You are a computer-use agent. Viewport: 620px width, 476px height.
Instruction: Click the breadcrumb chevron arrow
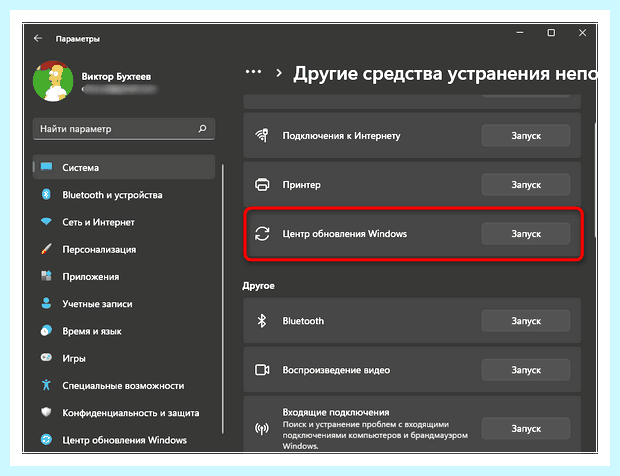point(279,73)
